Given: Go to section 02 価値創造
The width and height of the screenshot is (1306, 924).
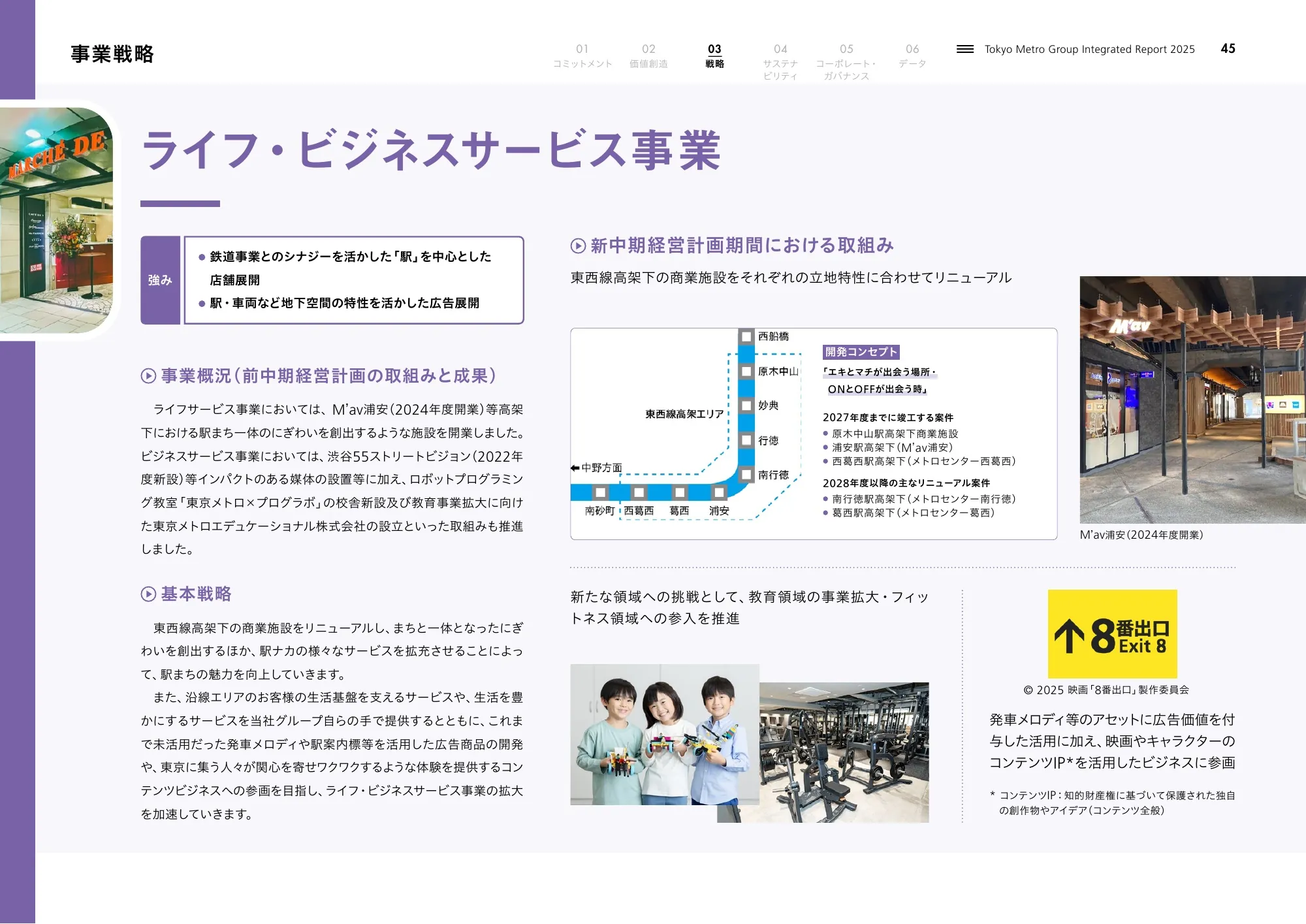Looking at the screenshot, I should point(648,56).
